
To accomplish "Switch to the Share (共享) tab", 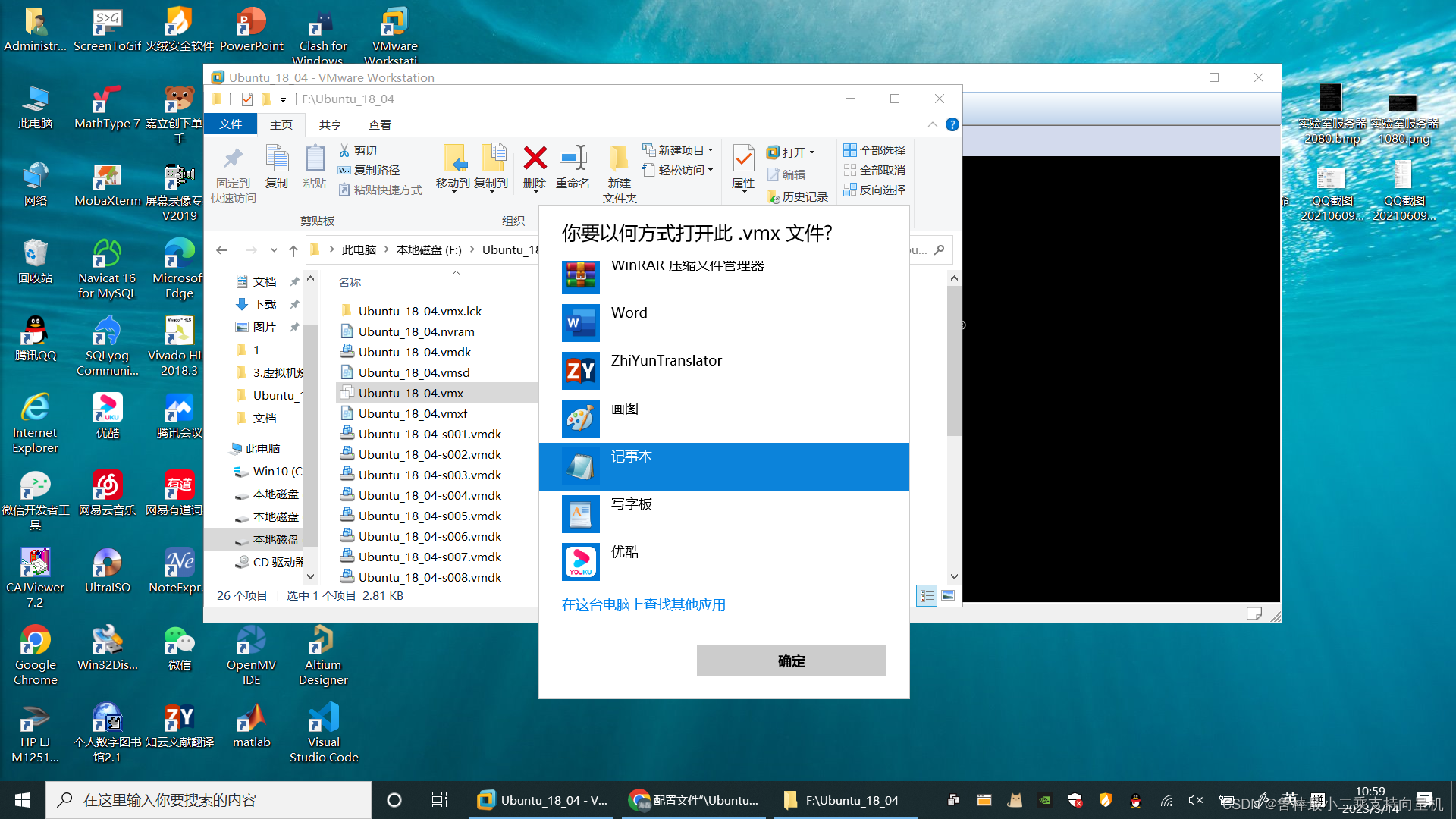I will [331, 124].
